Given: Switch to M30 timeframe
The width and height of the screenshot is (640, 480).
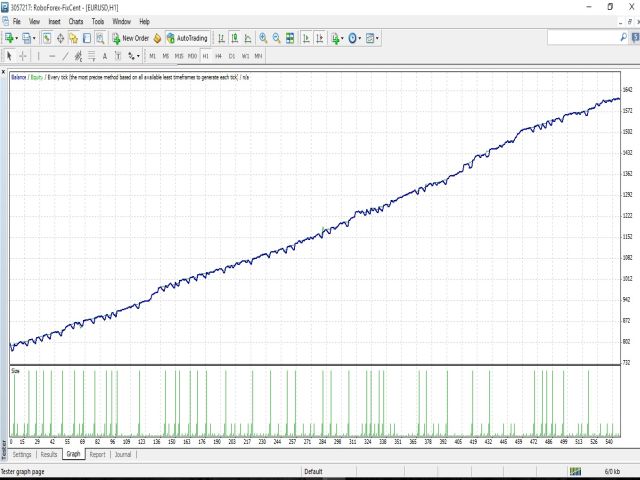Looking at the screenshot, I should 192,56.
